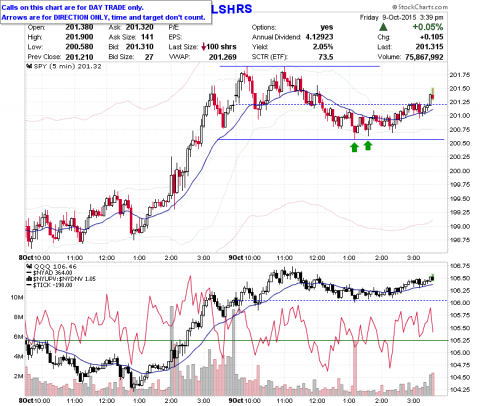Screen dimensions: 480x406
Task: Click the Bid Size value 27
Action: click(149, 57)
